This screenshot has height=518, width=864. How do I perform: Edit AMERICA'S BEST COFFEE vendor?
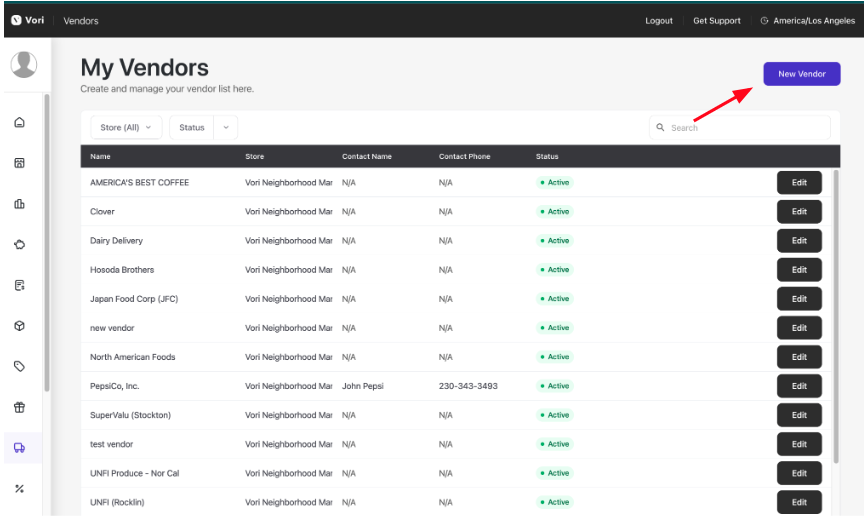click(799, 182)
